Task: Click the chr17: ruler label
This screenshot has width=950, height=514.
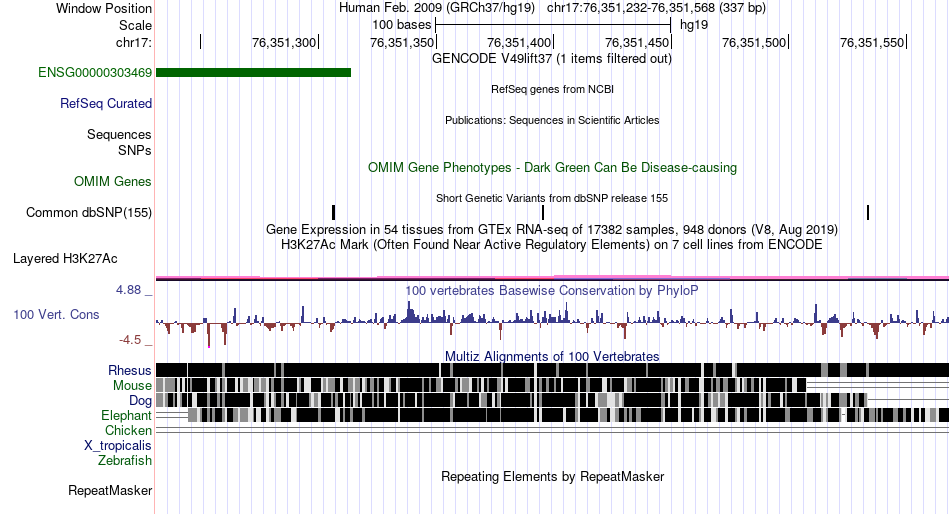Action: coord(134,42)
